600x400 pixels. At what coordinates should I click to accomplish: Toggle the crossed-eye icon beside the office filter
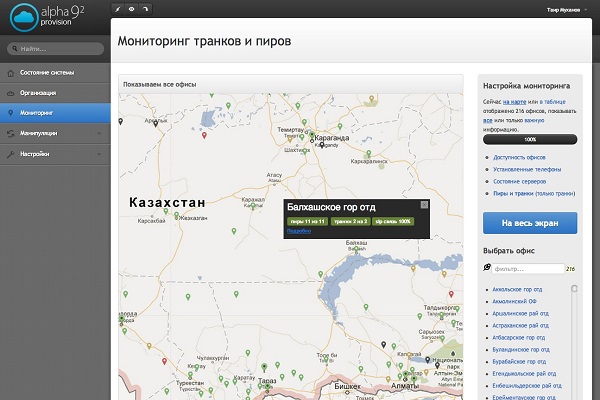[487, 267]
